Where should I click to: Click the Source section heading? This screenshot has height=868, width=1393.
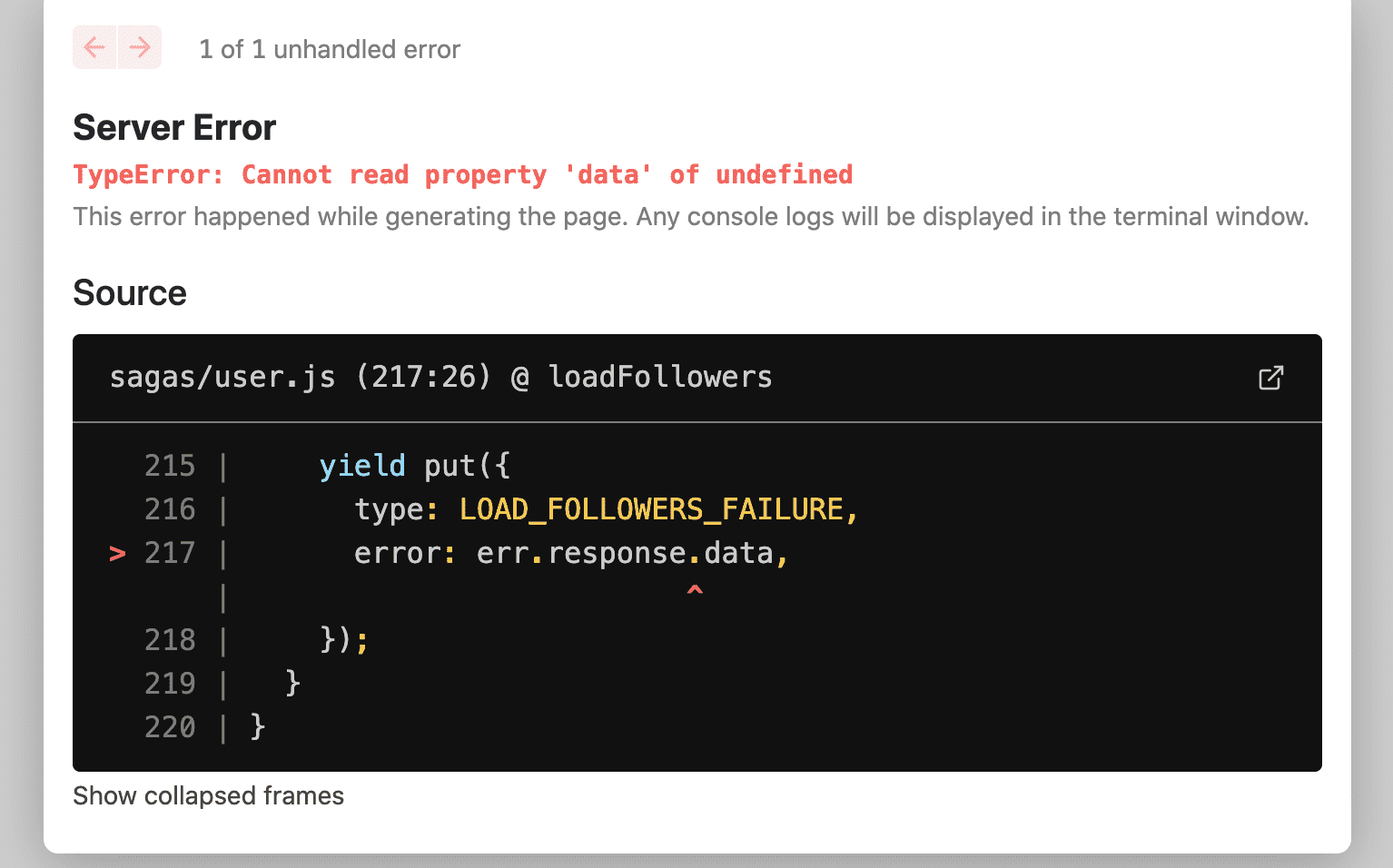130,293
